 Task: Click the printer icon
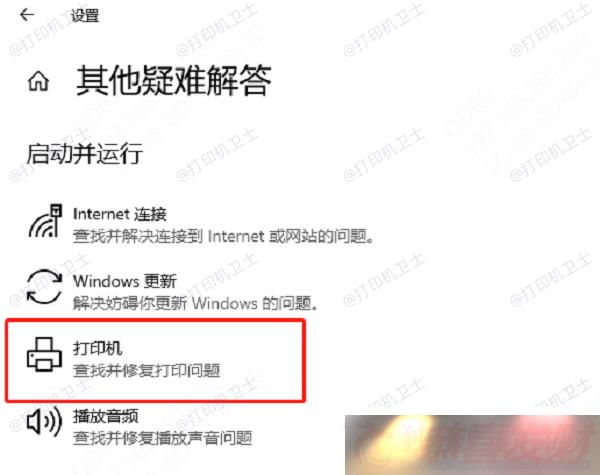[x=44, y=354]
